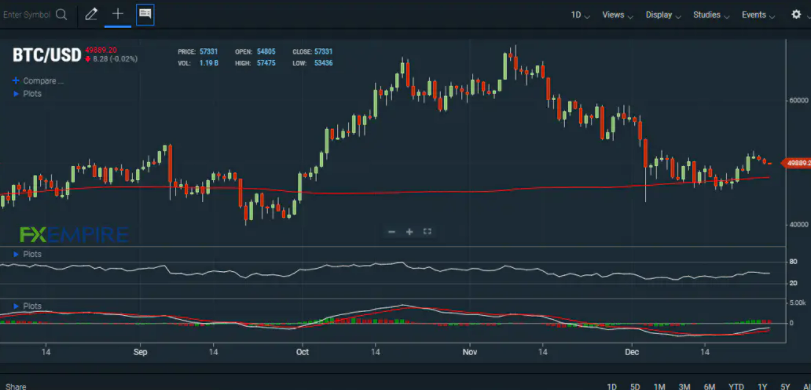Select the 6M range
This screenshot has width=811, height=390.
pyautogui.click(x=709, y=386)
